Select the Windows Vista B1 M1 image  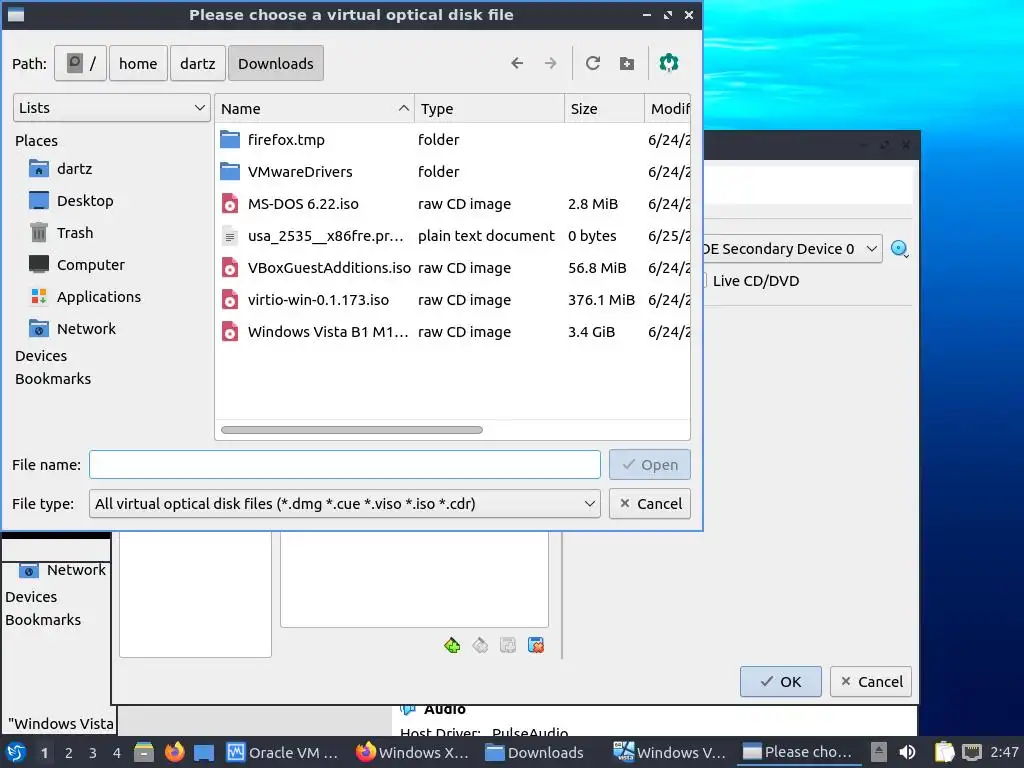point(452,332)
